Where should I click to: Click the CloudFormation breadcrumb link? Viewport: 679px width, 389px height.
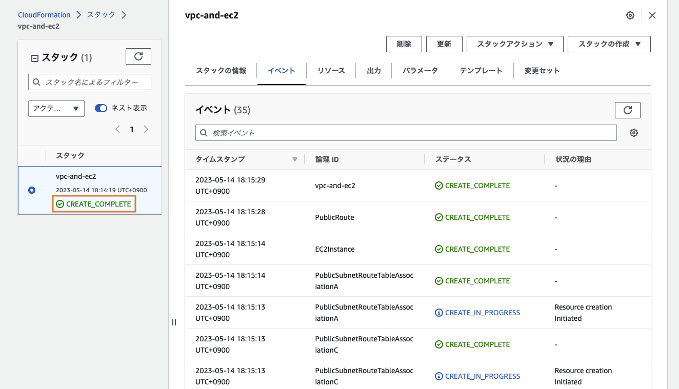[44, 15]
